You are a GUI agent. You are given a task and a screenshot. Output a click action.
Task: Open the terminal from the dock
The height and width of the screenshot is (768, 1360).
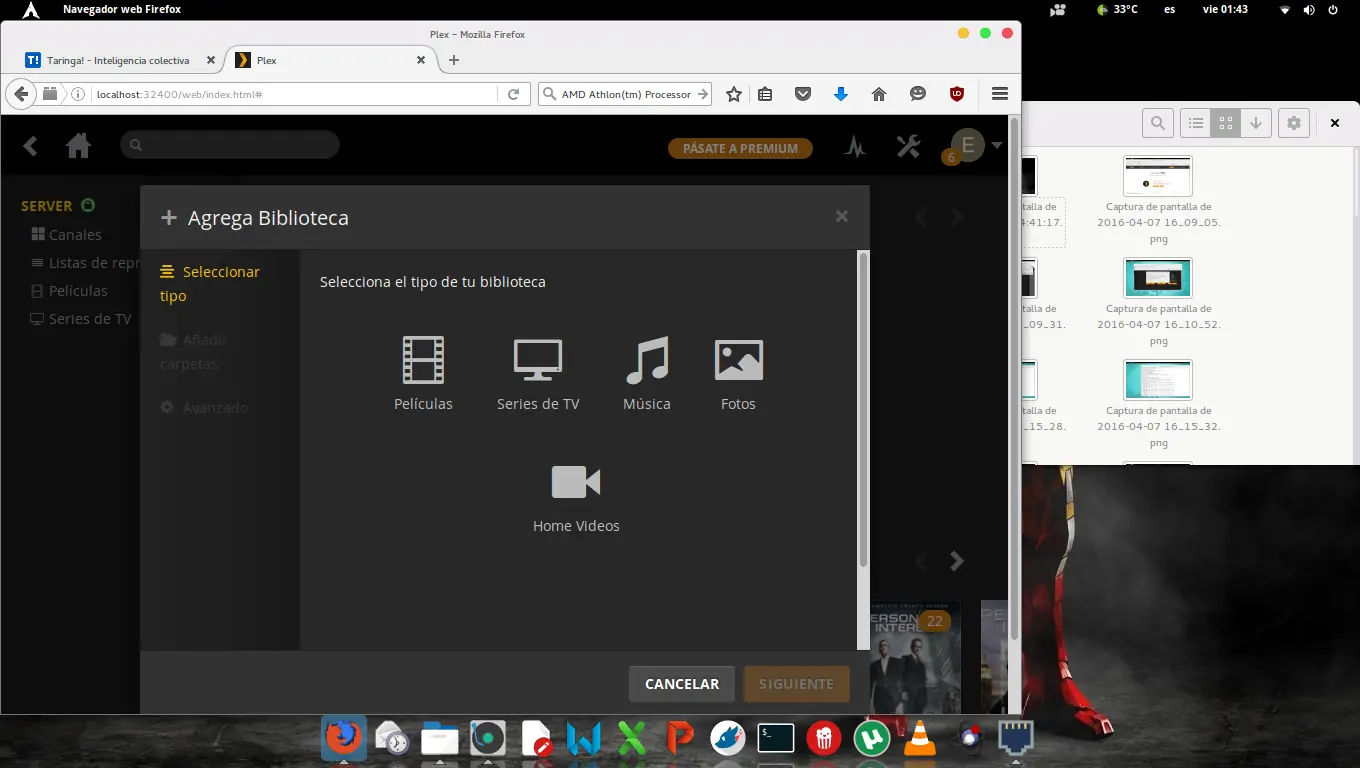click(776, 738)
